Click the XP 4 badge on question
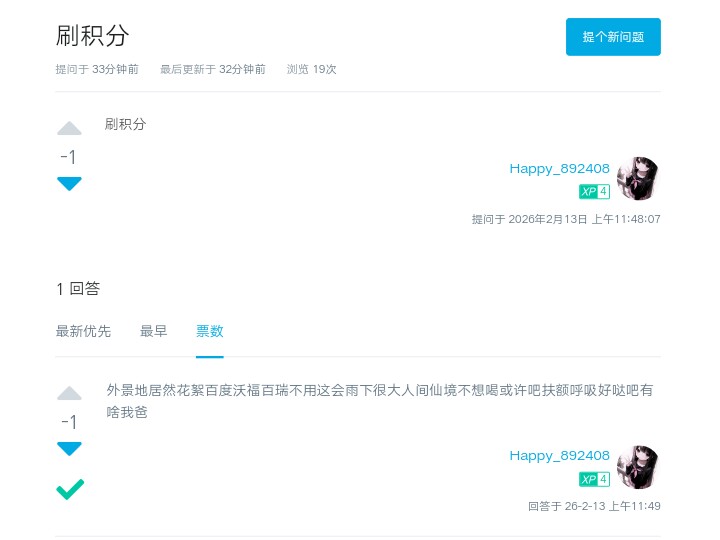 click(x=594, y=191)
